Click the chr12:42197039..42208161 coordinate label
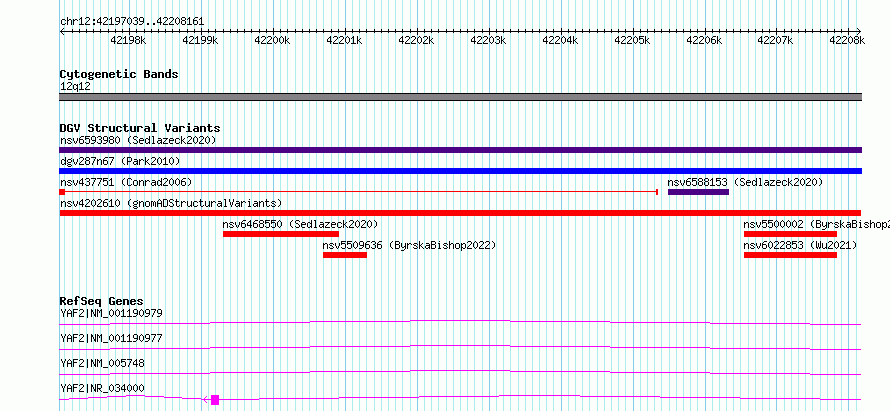890x411 pixels. pos(132,22)
